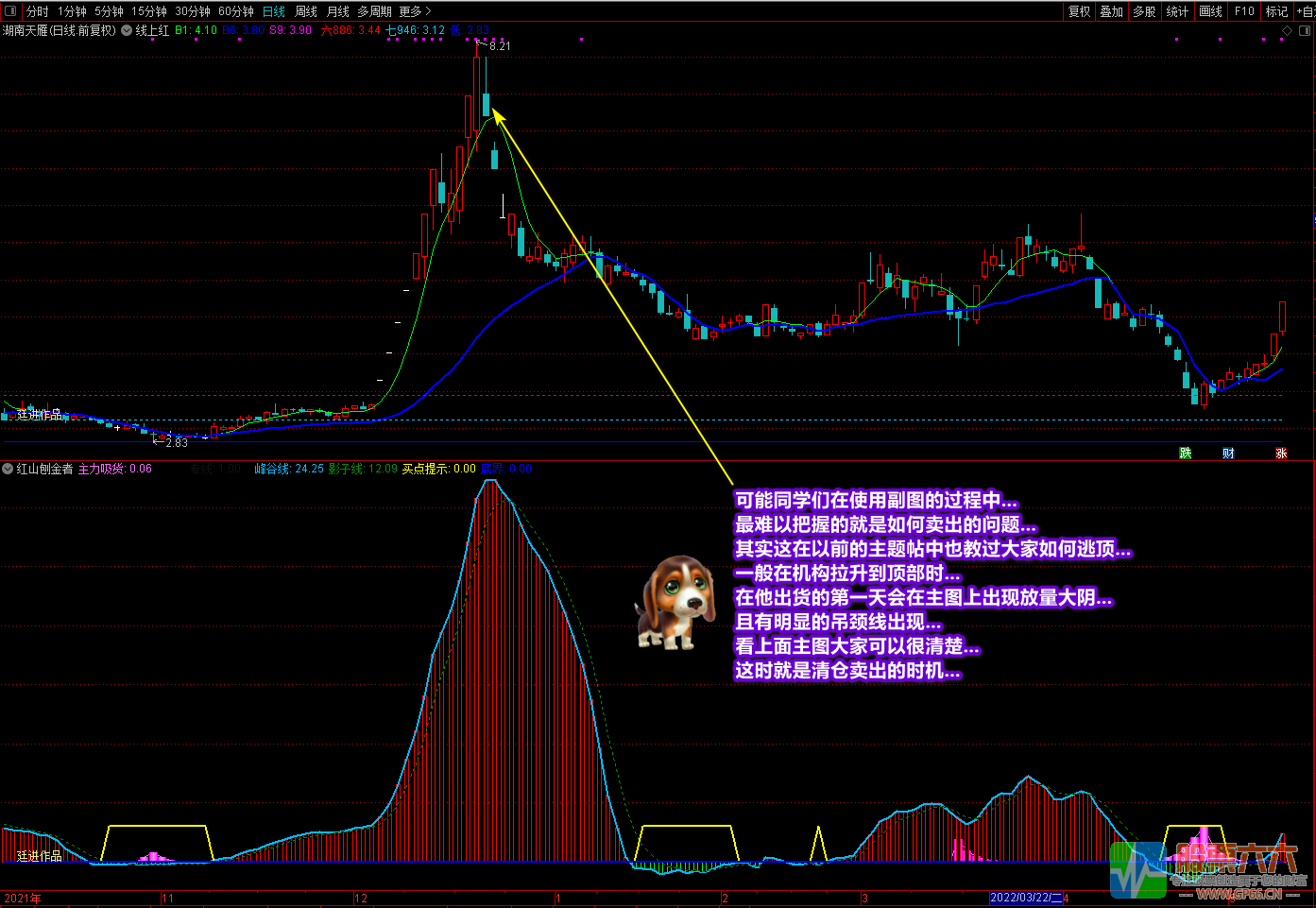Click the beagle puppy image
The image size is (1316, 908).
click(x=674, y=602)
